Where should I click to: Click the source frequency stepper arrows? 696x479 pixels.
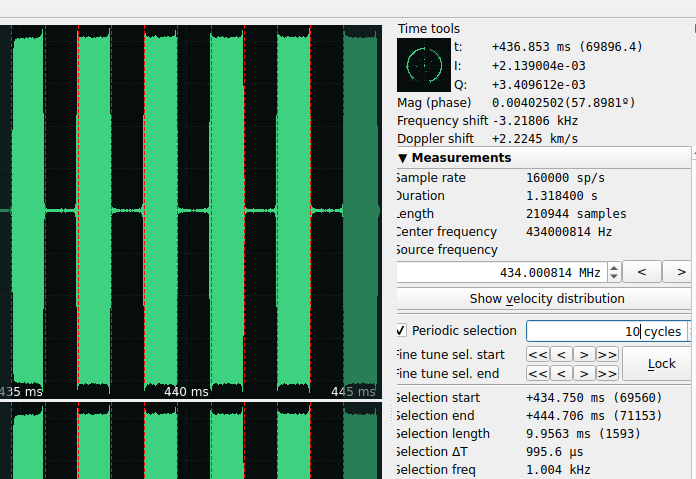(x=614, y=272)
